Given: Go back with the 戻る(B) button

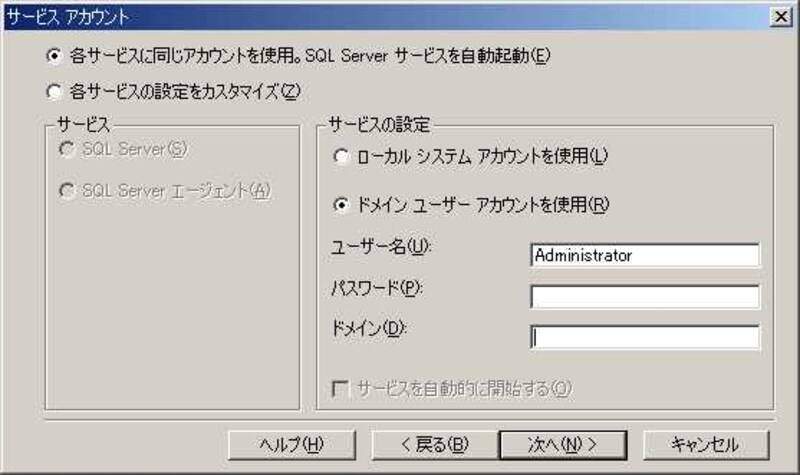Looking at the screenshot, I should click(x=435, y=445).
